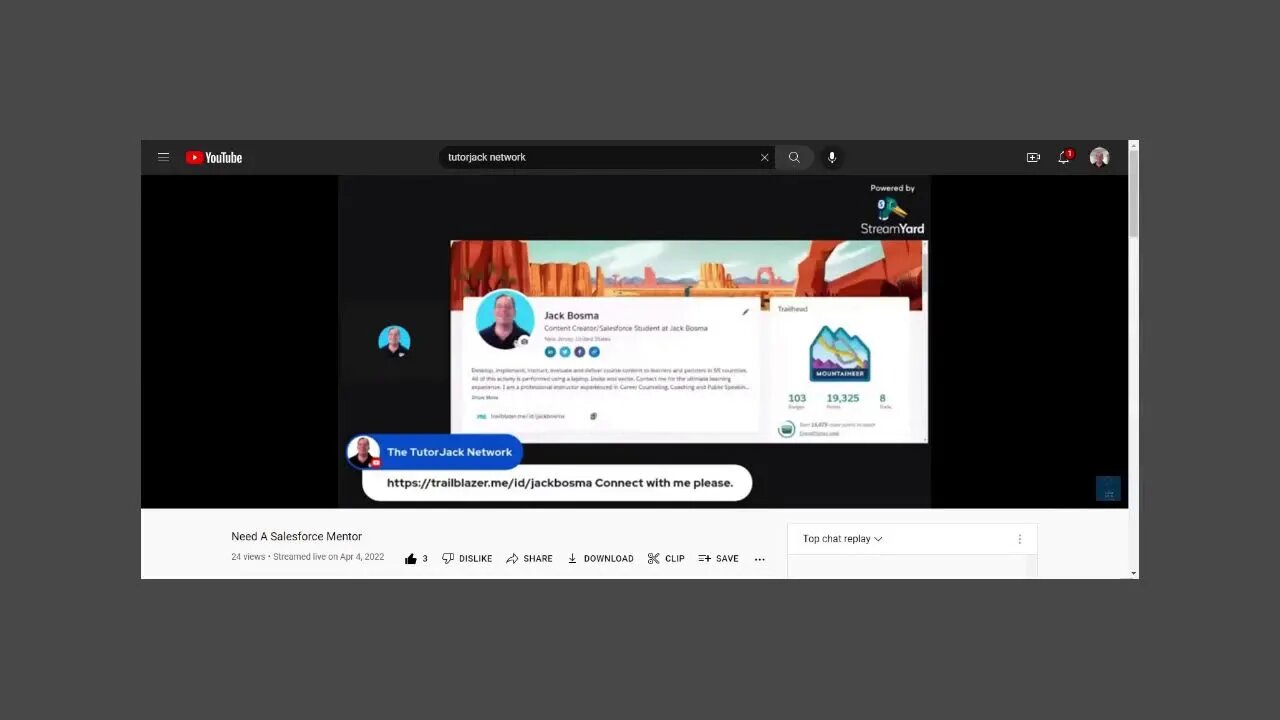Click the DOWNLOAD button

coord(600,559)
